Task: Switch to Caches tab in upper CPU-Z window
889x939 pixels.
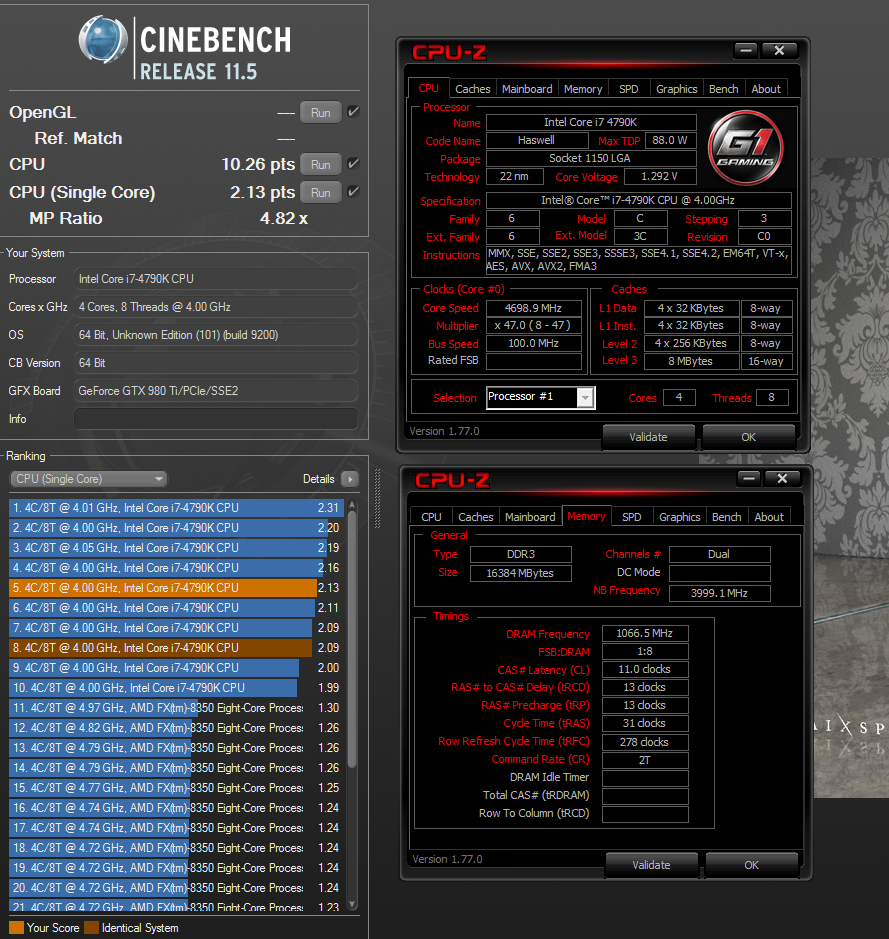Action: tap(472, 89)
